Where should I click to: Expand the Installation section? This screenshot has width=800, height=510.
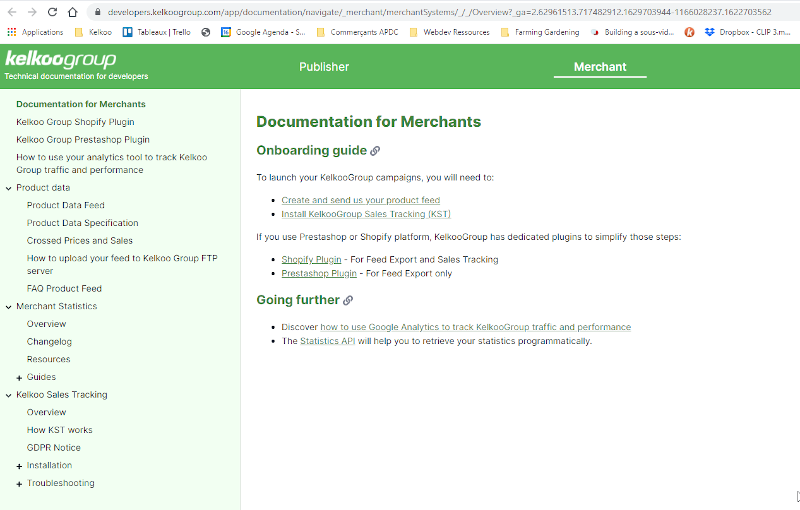[x=19, y=466]
